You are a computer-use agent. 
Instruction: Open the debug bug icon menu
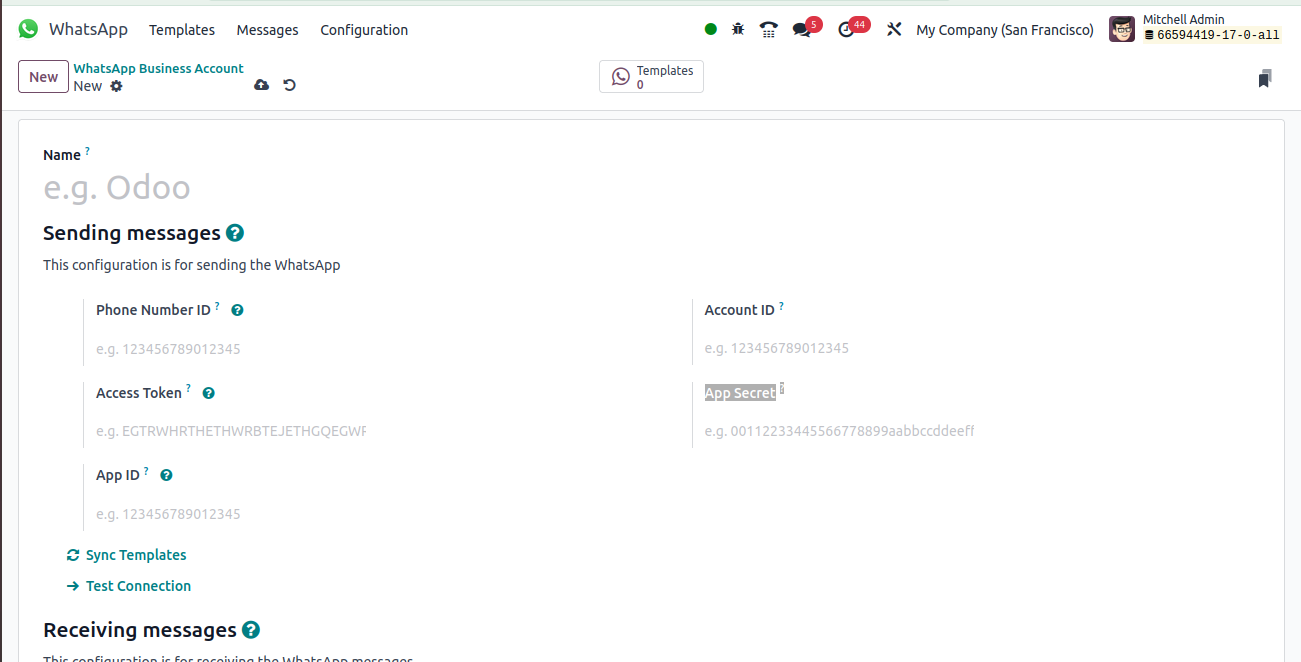(738, 29)
